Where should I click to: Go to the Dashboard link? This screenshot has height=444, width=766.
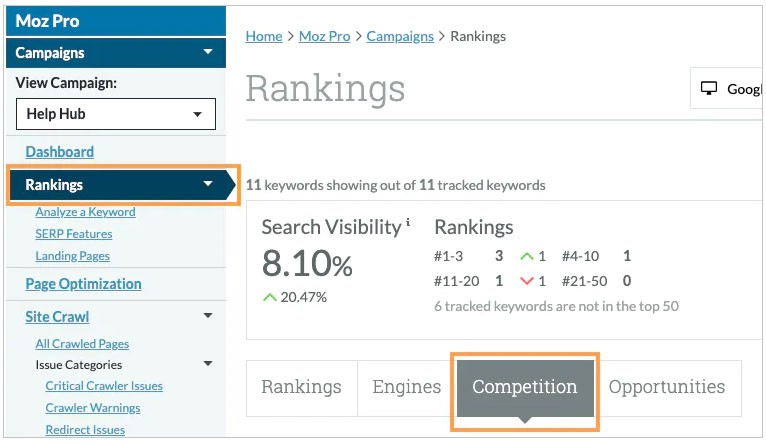(60, 152)
